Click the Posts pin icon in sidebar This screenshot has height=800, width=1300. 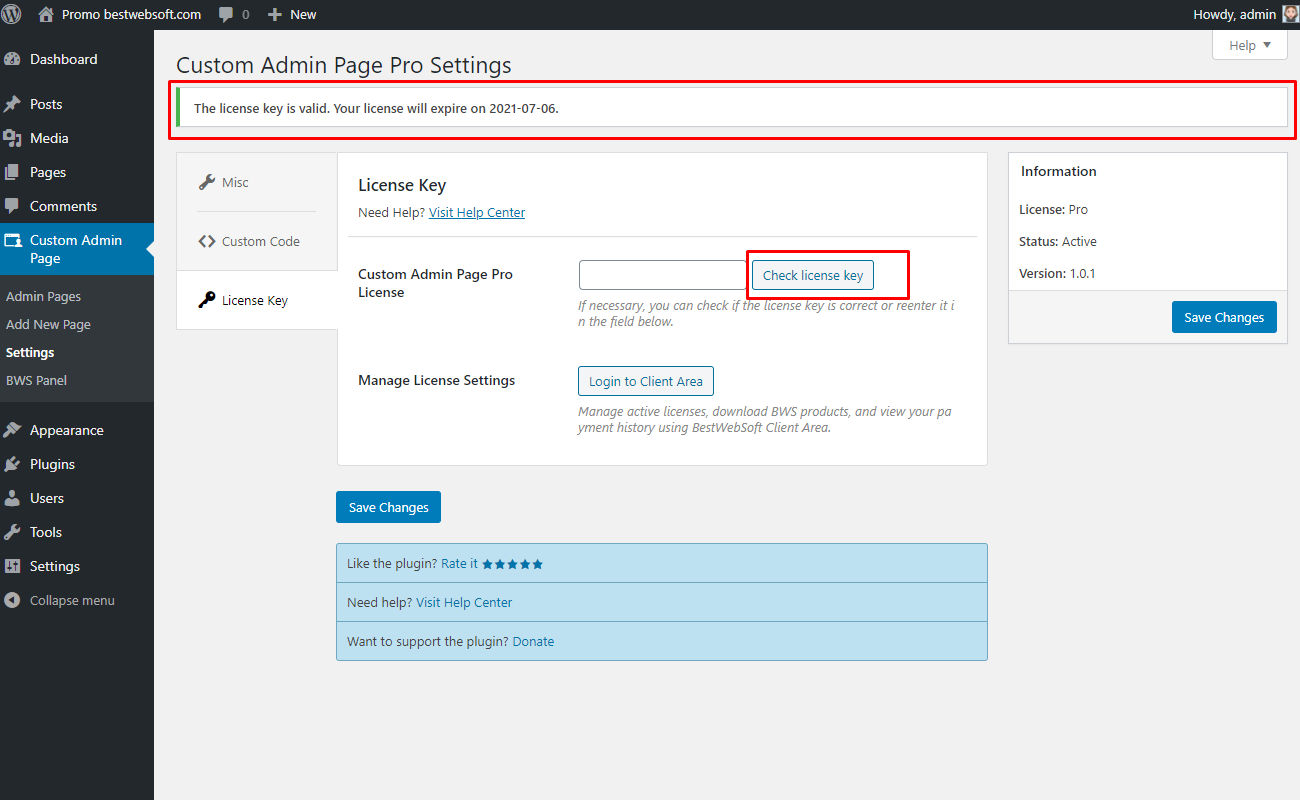point(12,104)
